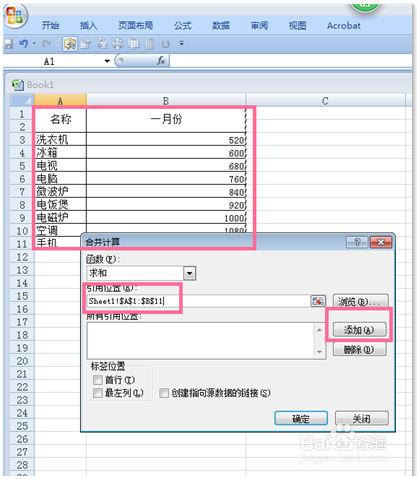Click the 引用位置 reference input field
Viewport: 420px width, 479px height.
(199, 301)
